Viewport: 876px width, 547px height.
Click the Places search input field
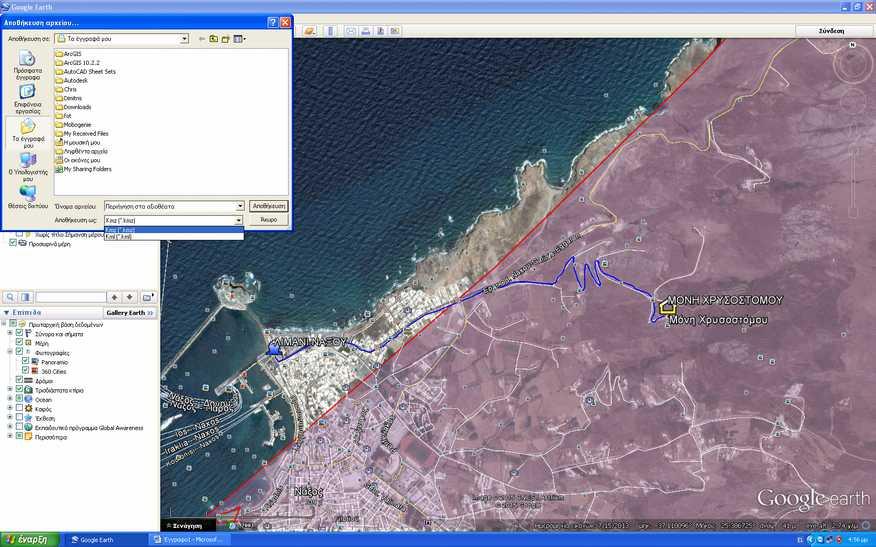[x=70, y=297]
